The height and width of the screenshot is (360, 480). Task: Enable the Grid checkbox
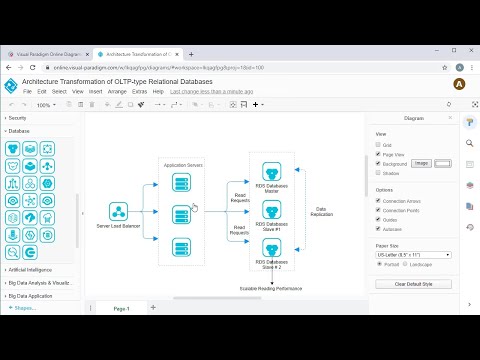click(x=378, y=145)
